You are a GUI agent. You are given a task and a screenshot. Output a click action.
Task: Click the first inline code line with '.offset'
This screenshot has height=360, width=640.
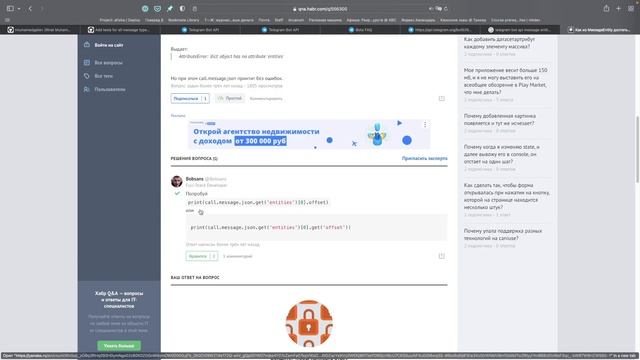point(258,202)
